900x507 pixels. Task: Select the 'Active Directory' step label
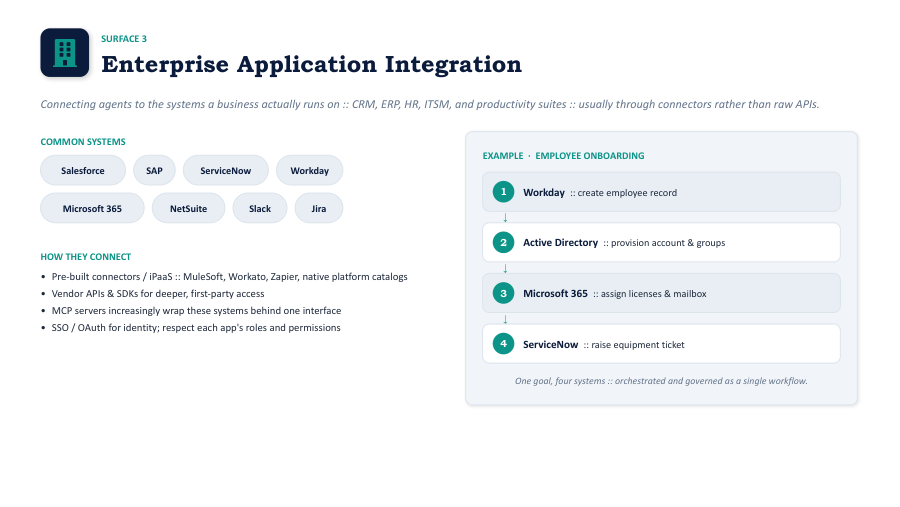click(560, 242)
